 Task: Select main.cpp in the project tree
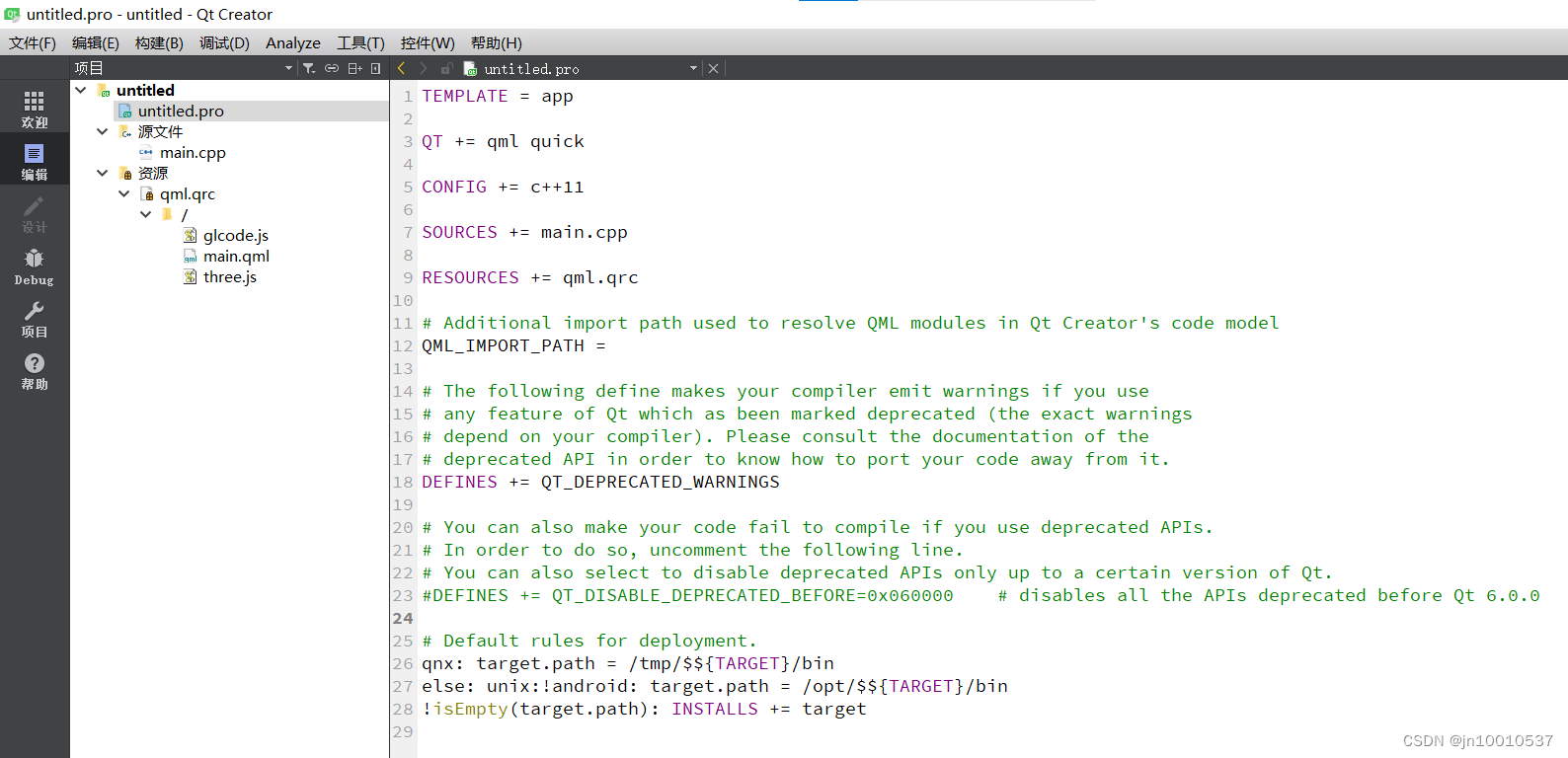point(193,152)
